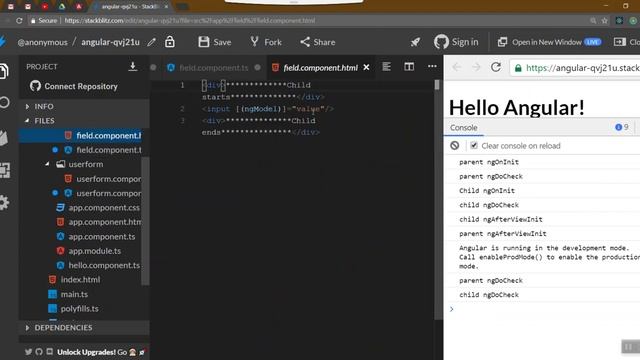Click the @anonymous user link
This screenshot has height=360, width=640.
click(x=42, y=42)
